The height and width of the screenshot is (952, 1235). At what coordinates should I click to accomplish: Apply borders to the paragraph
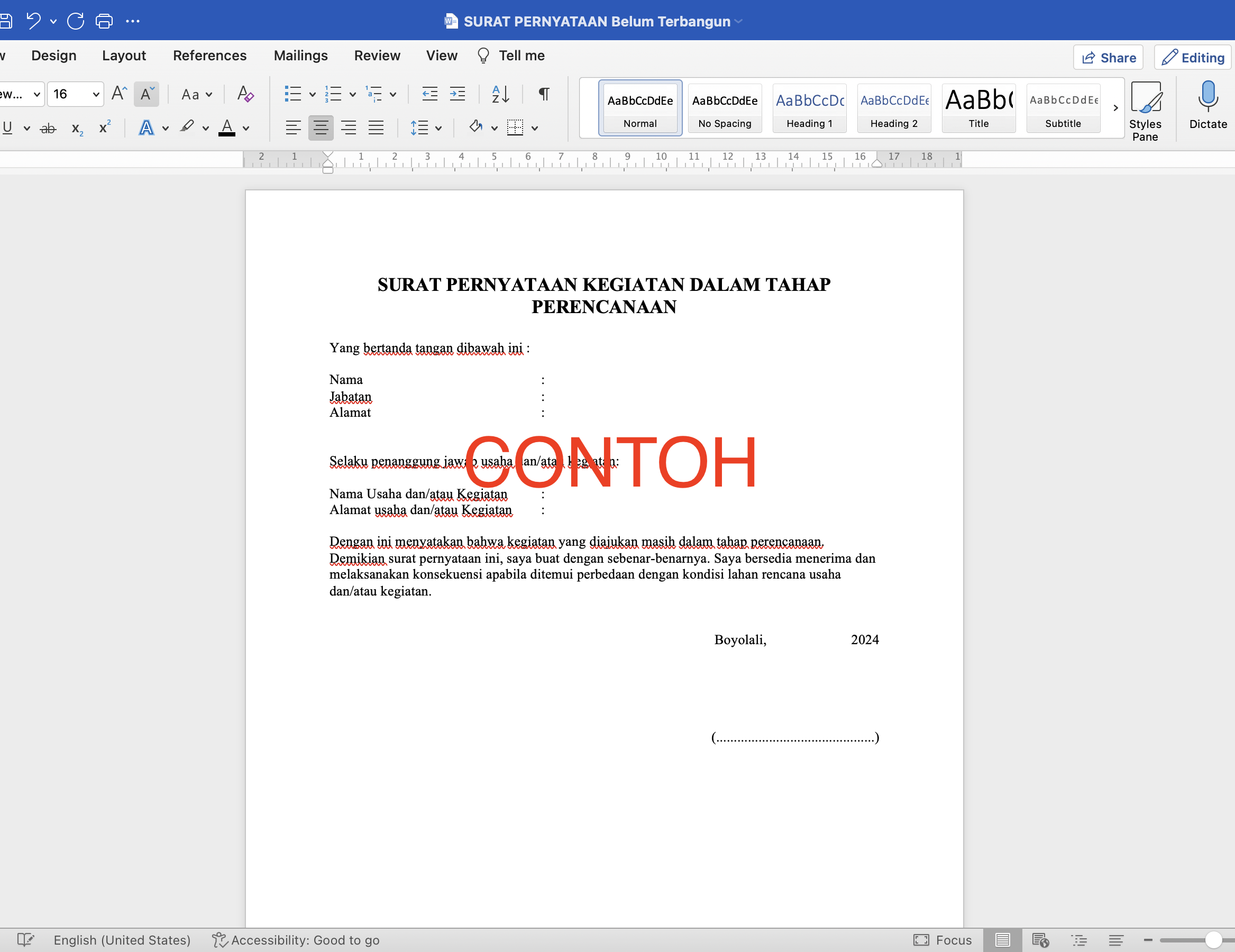pyautogui.click(x=515, y=127)
